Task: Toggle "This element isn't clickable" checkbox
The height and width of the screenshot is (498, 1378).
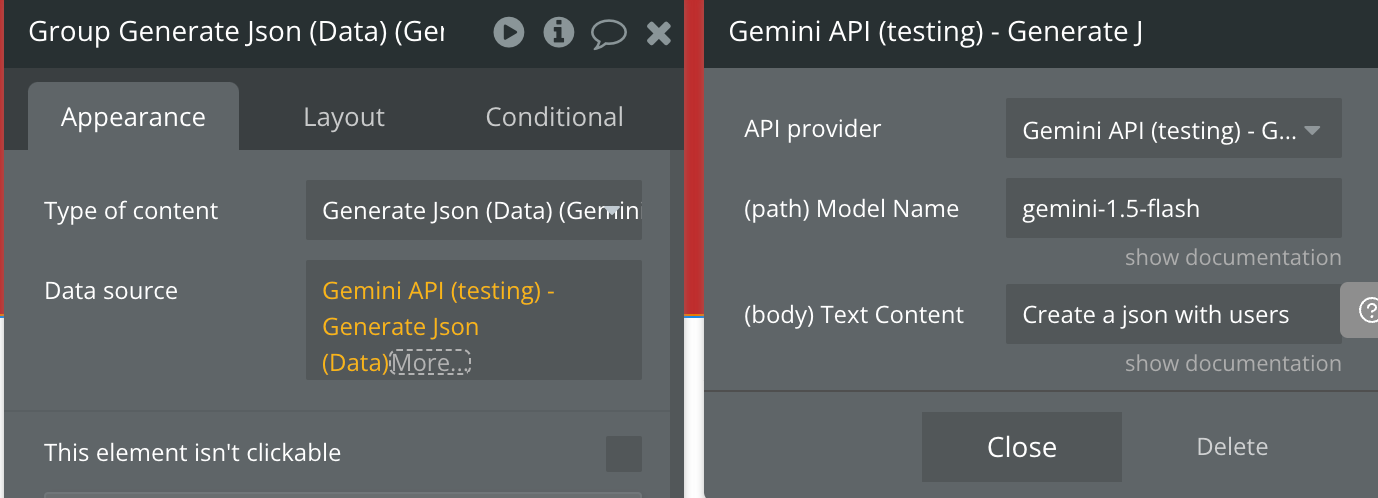Action: pyautogui.click(x=624, y=453)
